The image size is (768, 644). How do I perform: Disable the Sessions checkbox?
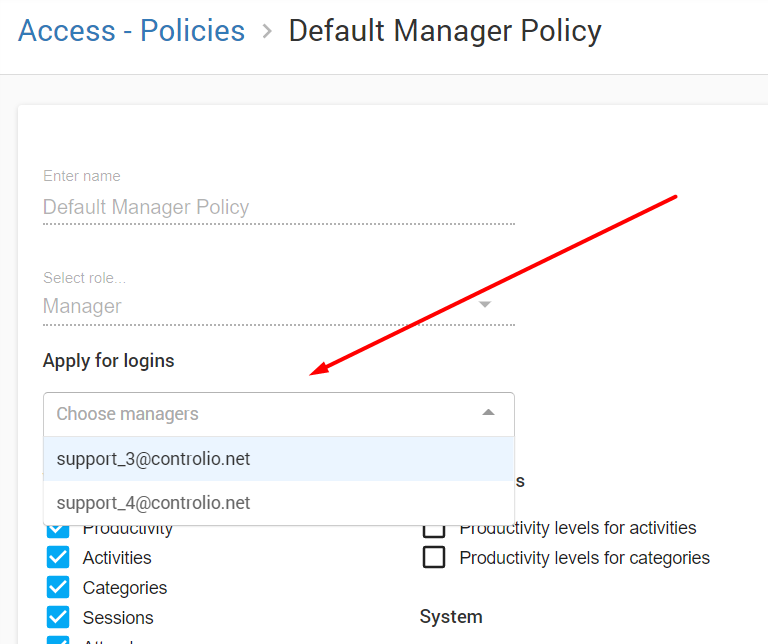click(58, 617)
